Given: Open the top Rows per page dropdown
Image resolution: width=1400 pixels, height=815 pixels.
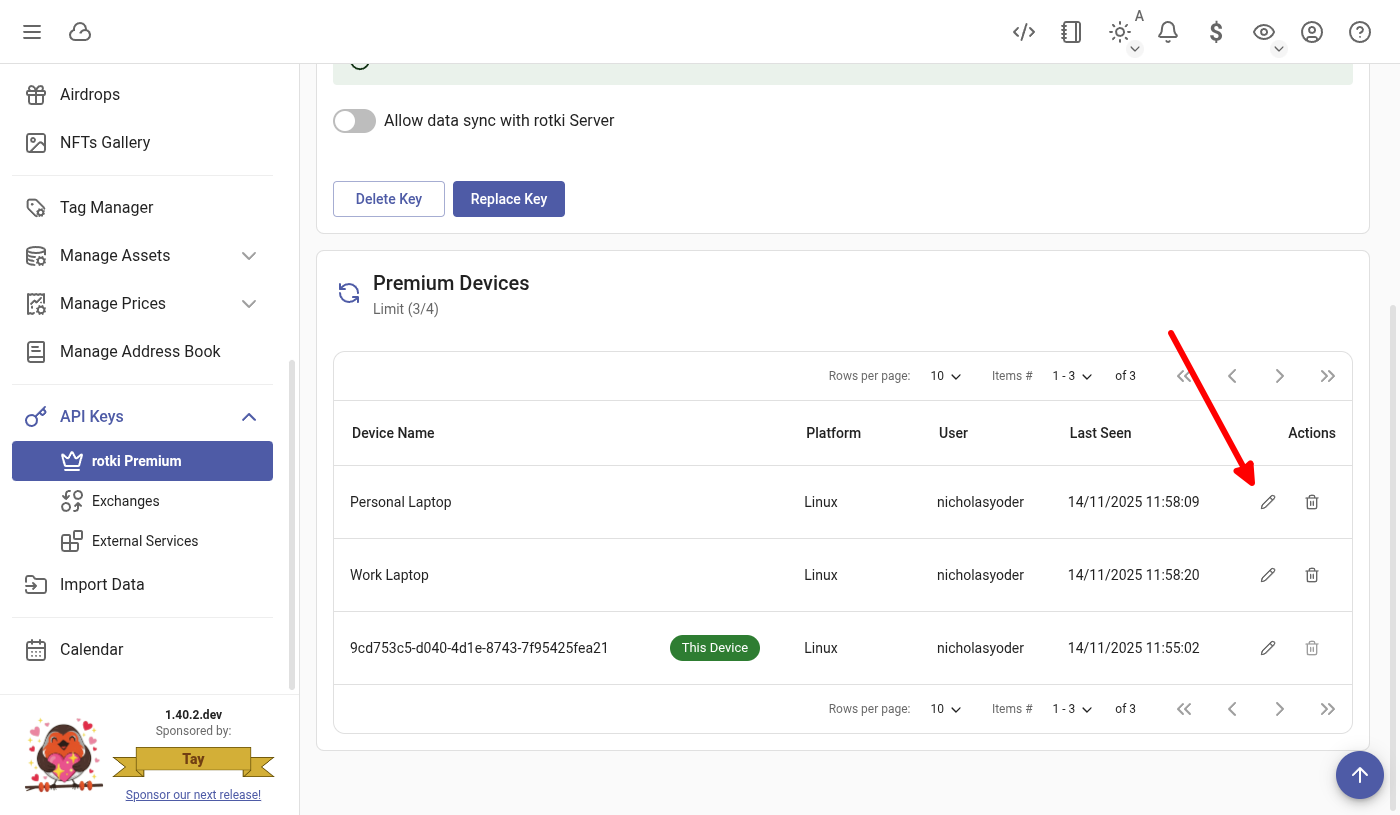Looking at the screenshot, I should pyautogui.click(x=945, y=376).
